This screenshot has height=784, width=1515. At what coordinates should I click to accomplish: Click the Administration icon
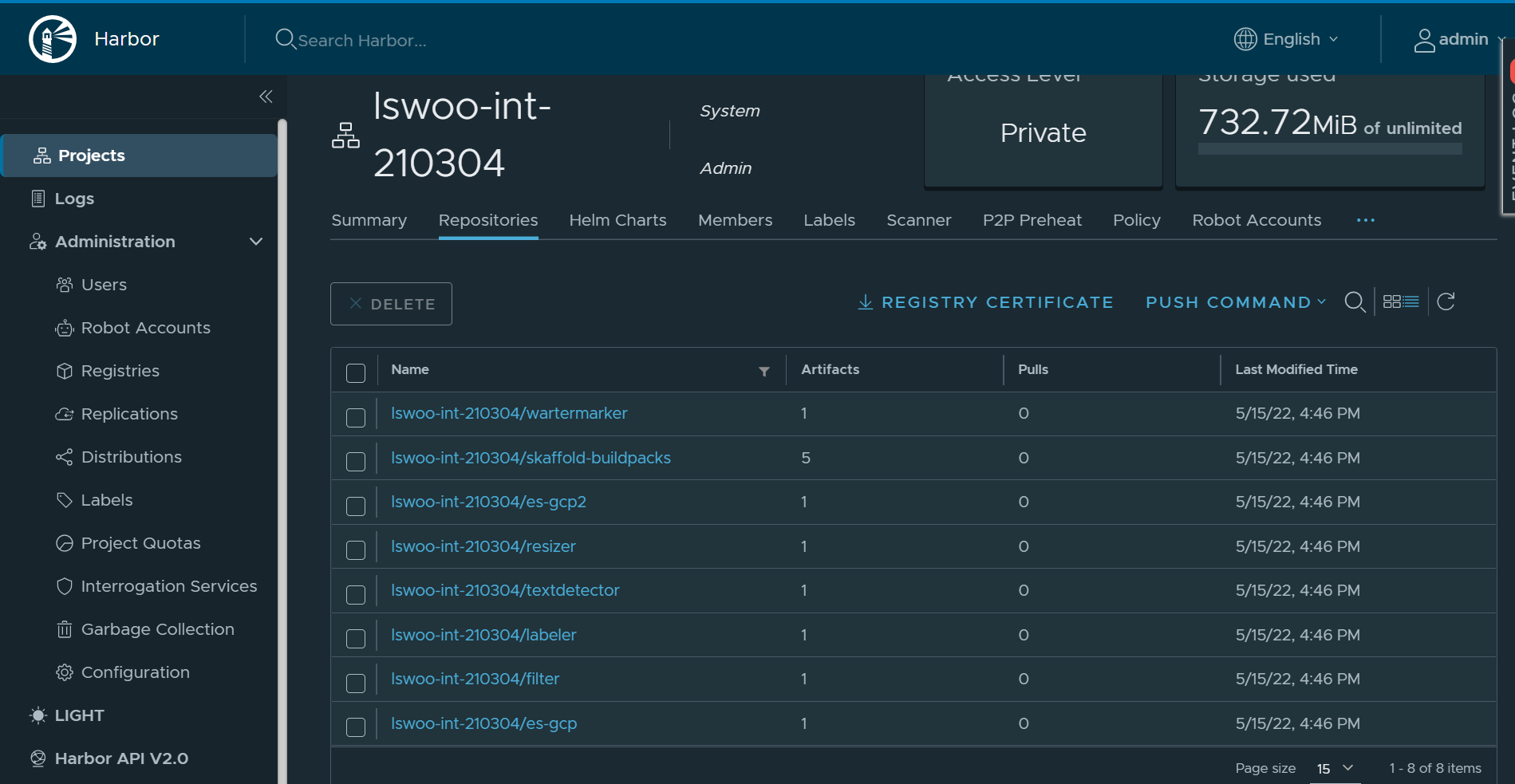click(x=38, y=242)
